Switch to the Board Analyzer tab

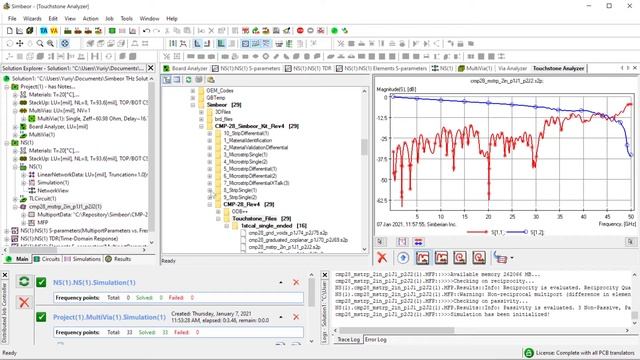click(x=186, y=69)
